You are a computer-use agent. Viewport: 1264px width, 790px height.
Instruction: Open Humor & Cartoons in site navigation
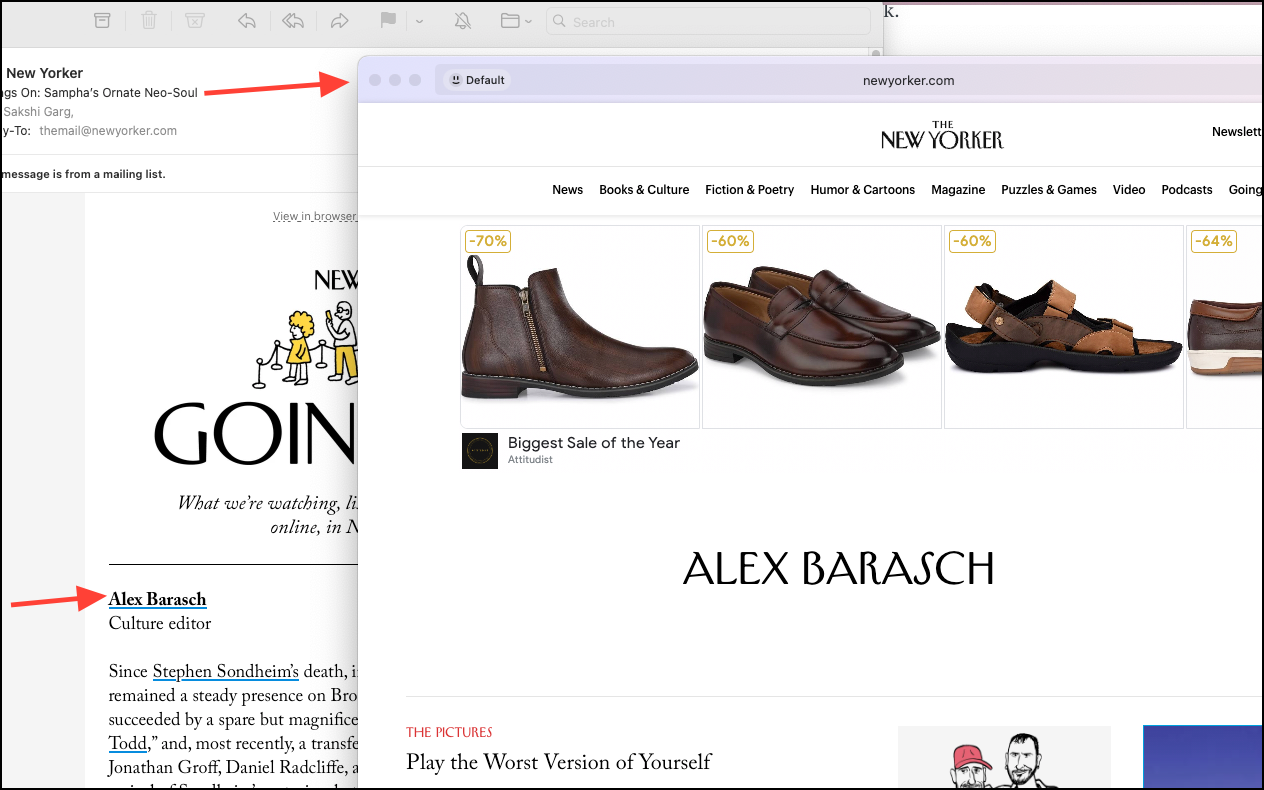click(862, 189)
